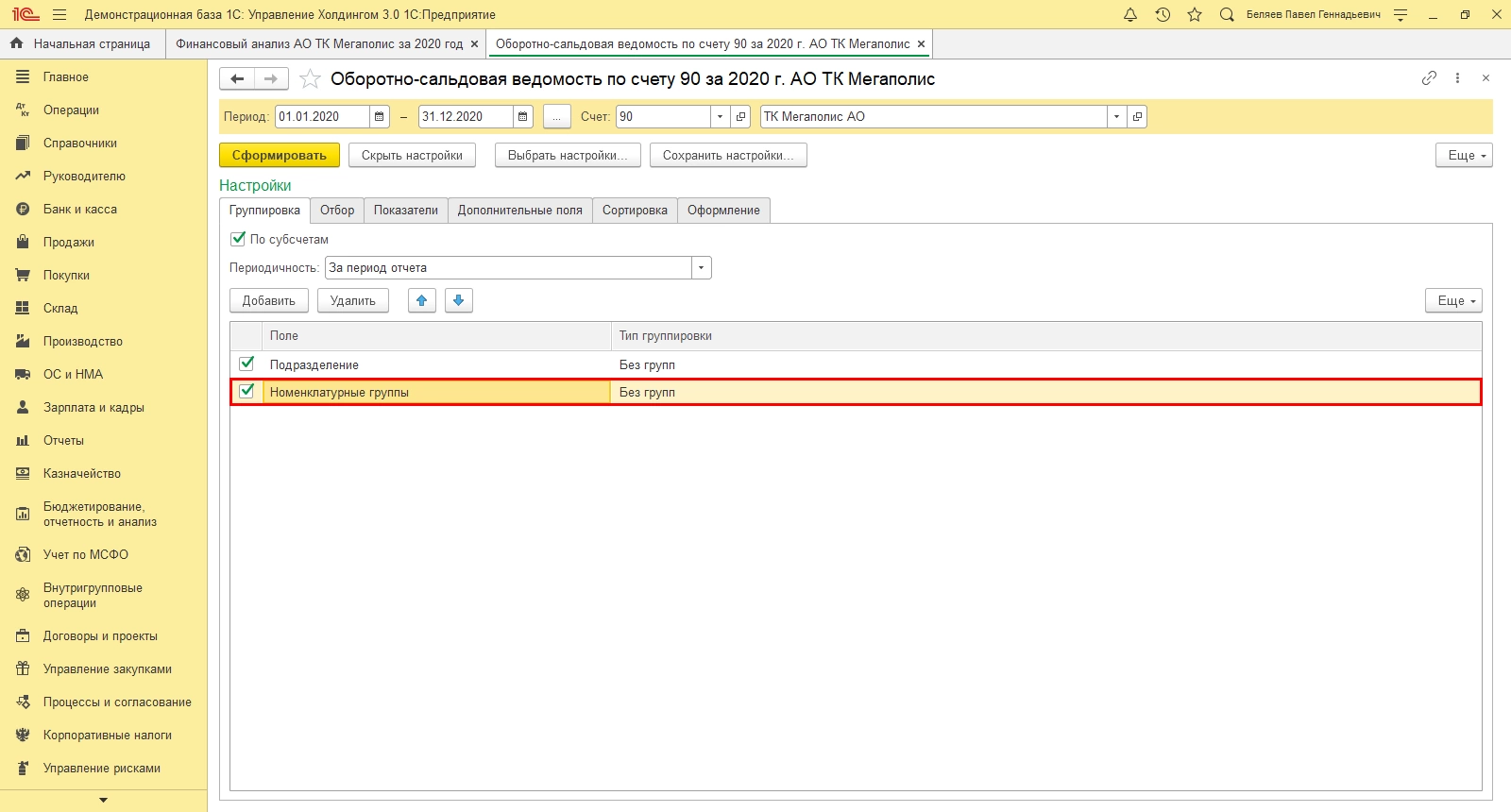This screenshot has width=1511, height=812.
Task: Click Сформировать to generate report
Action: [280, 156]
